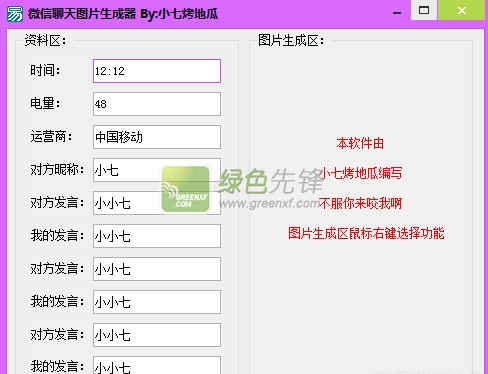Click the app icon in the title bar

[x=15, y=14]
